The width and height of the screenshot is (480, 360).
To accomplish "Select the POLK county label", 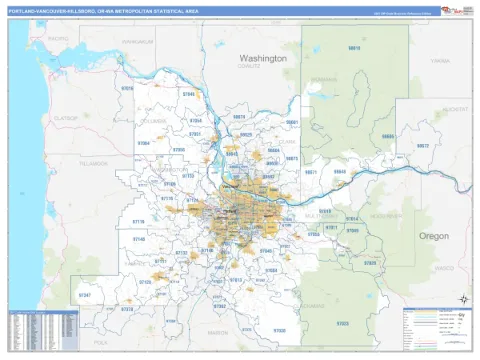I will click(x=101, y=342).
